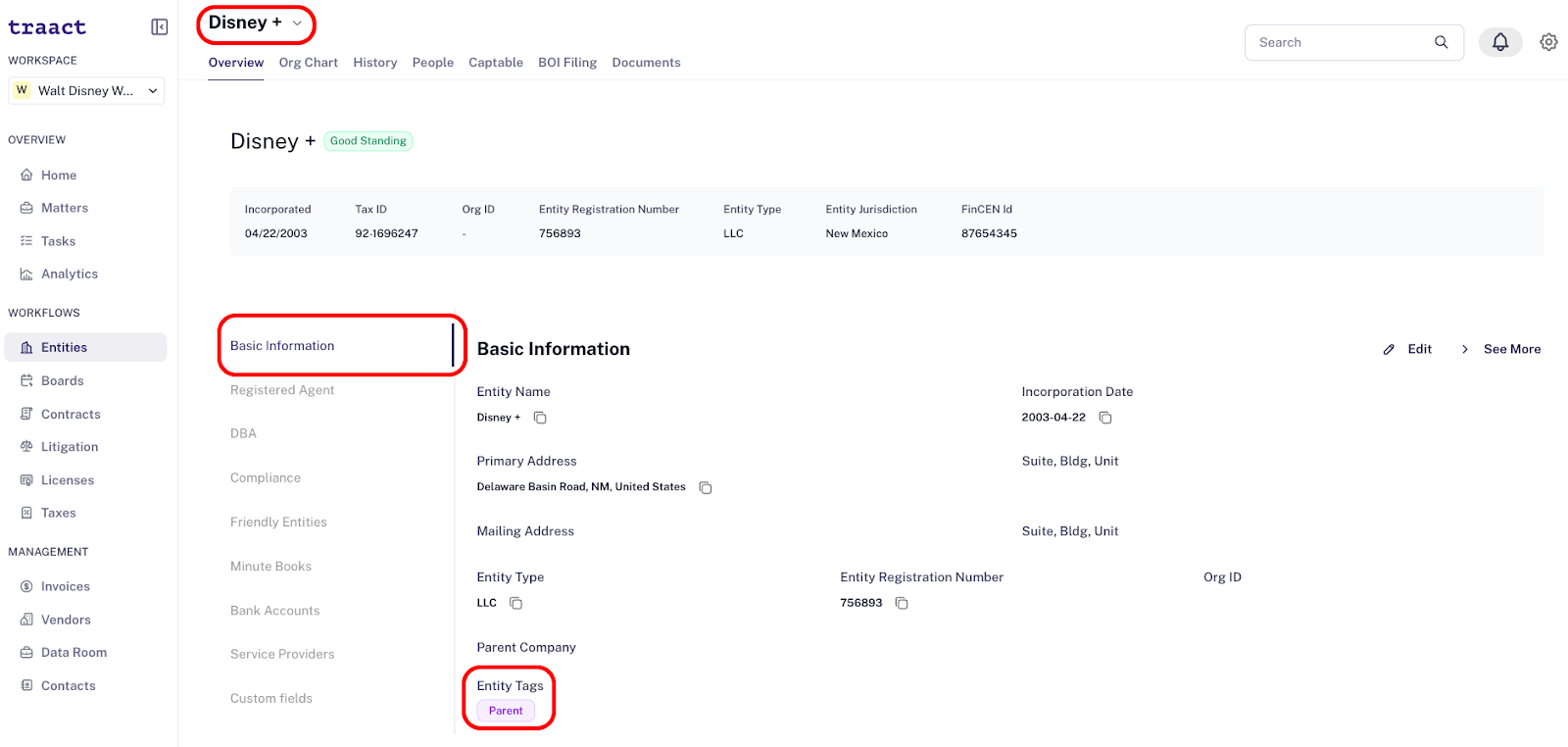Open the Org Chart tab
Viewport: 1568px width, 747px height.
click(x=309, y=63)
